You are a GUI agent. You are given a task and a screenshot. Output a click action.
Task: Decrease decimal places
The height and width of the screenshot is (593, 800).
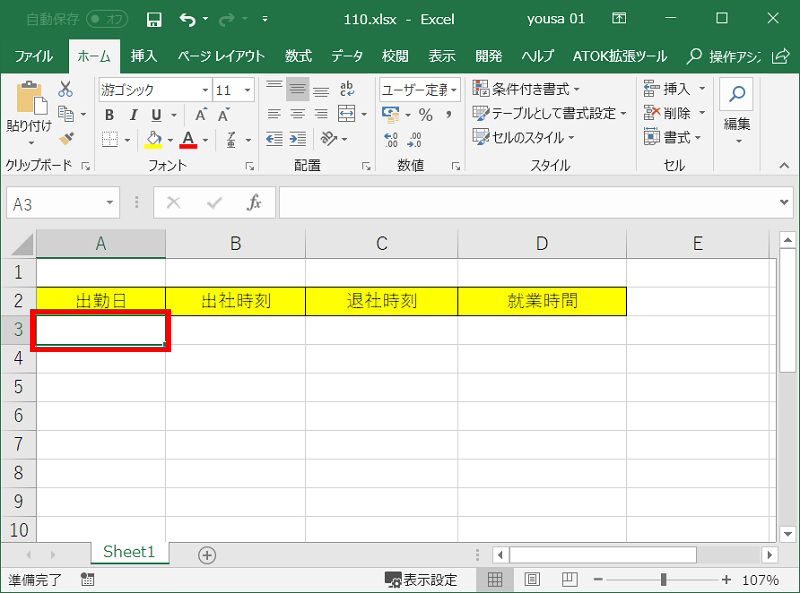point(414,139)
